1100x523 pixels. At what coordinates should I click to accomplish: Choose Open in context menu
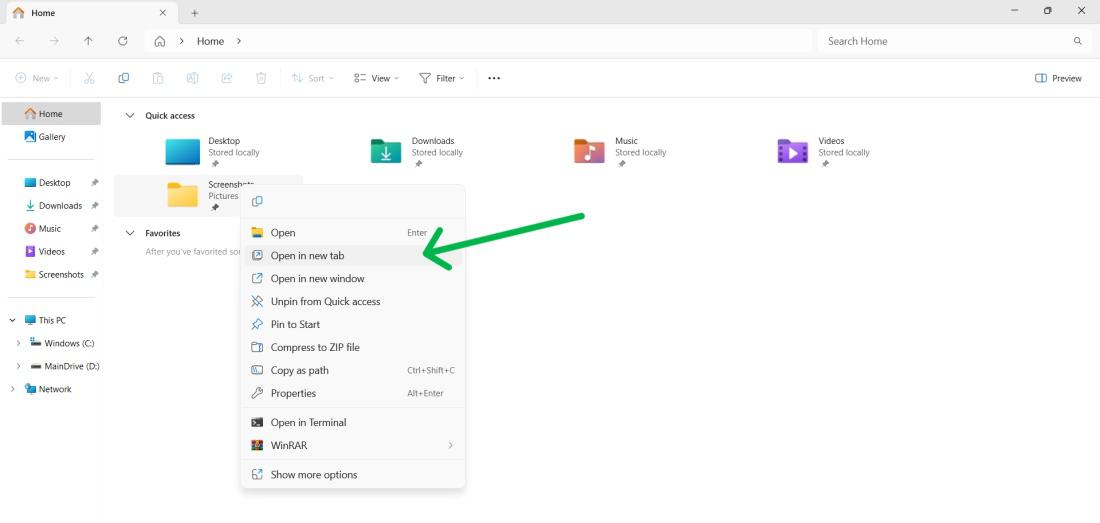coord(353,233)
